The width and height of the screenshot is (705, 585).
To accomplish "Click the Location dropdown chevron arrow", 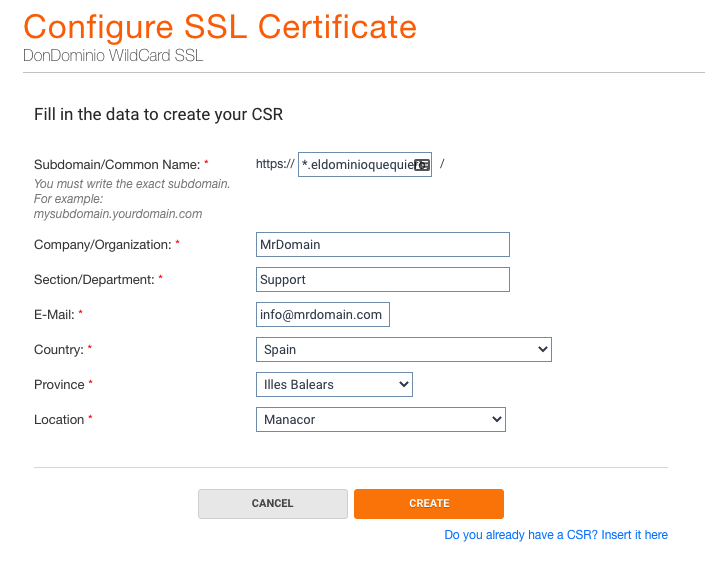I will pos(497,420).
